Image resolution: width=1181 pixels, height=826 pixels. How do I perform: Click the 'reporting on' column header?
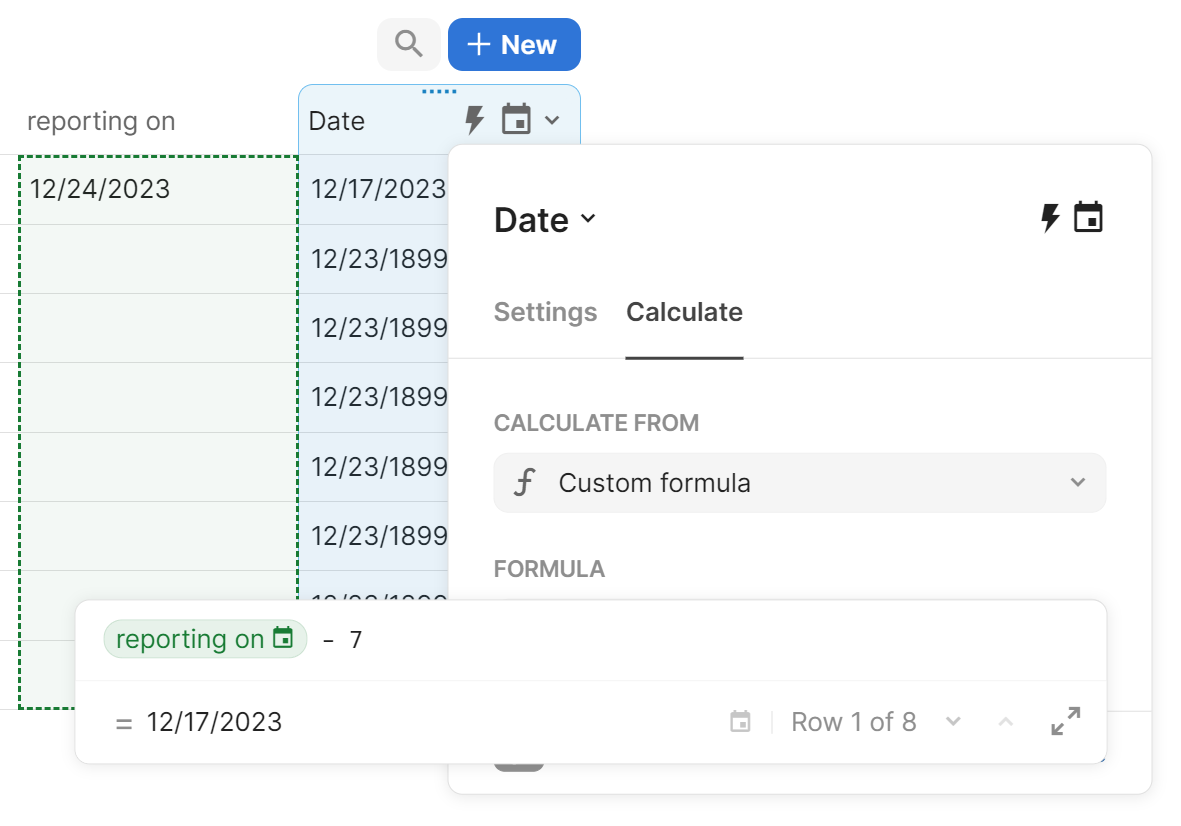click(101, 122)
